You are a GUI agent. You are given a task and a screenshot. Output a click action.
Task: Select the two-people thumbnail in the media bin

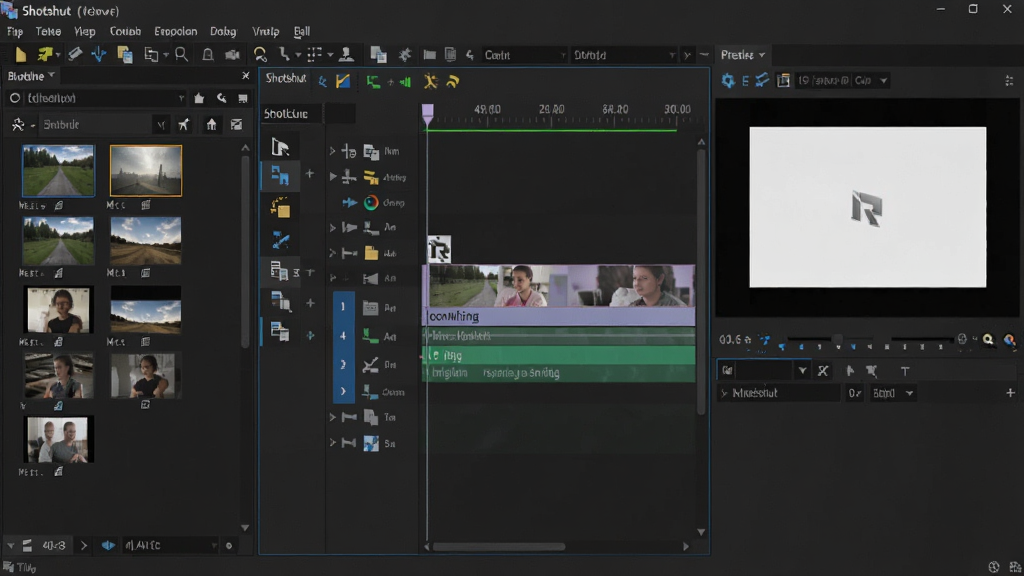58,440
